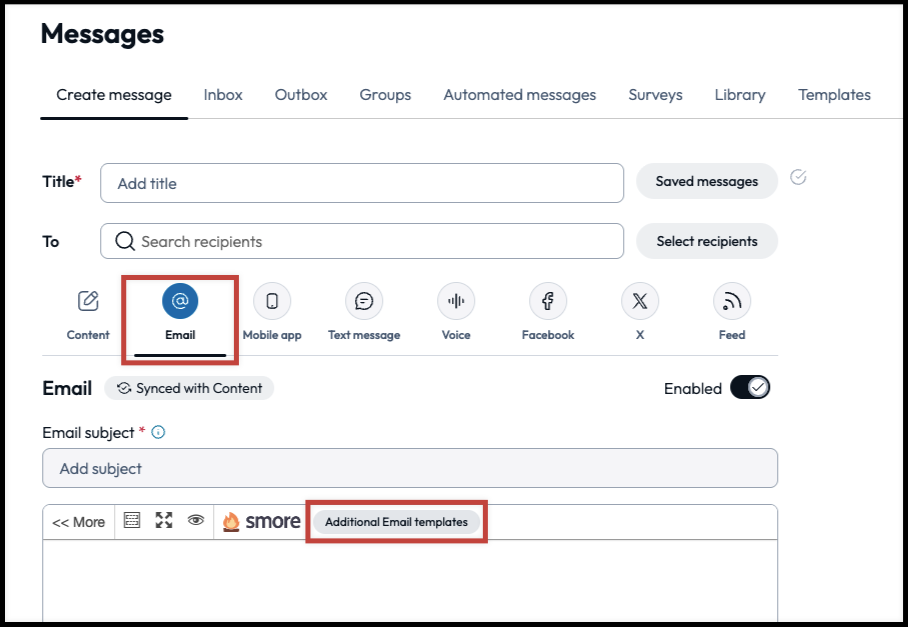
Task: Select the Text message channel
Action: [364, 300]
